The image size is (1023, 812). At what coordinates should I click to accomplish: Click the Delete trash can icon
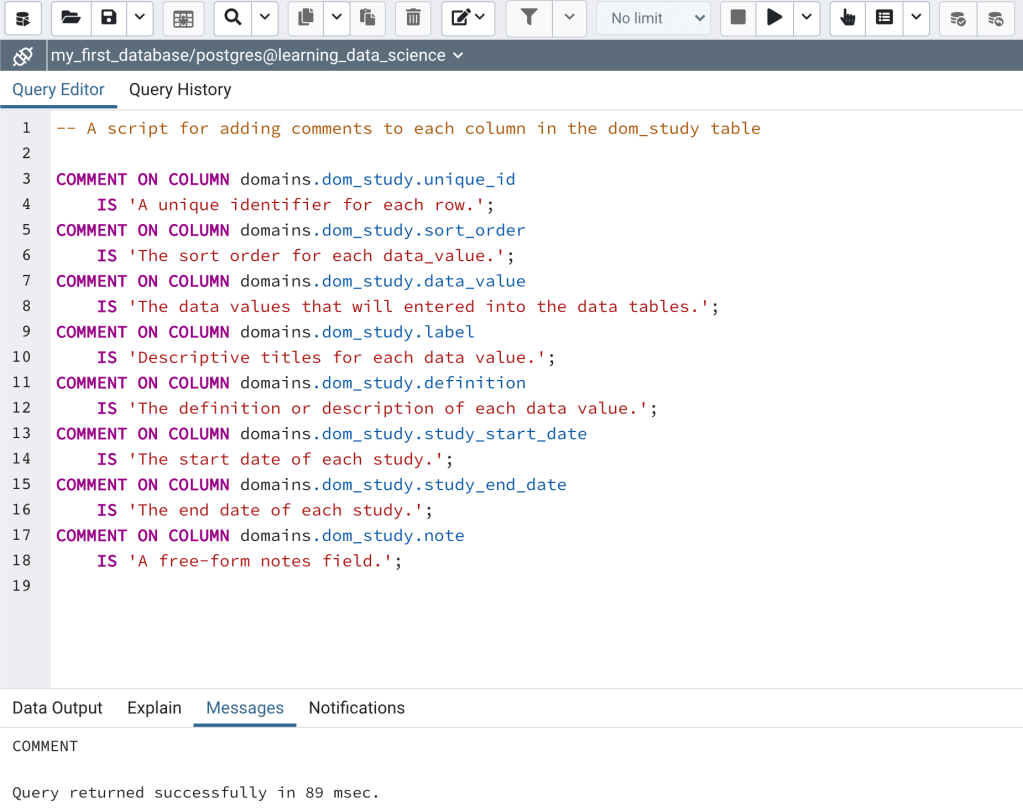coord(413,18)
